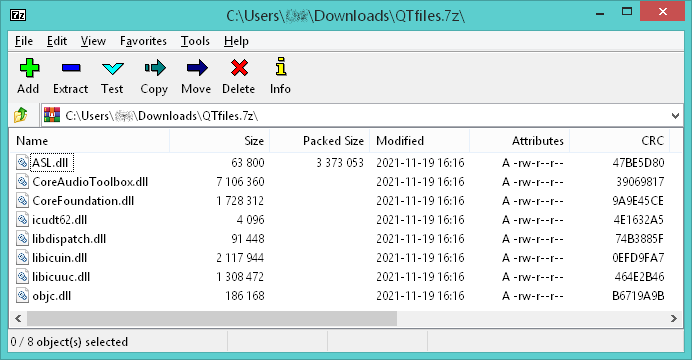This screenshot has width=692, height=360.
Task: Click the Move toolbar icon
Action: [197, 68]
